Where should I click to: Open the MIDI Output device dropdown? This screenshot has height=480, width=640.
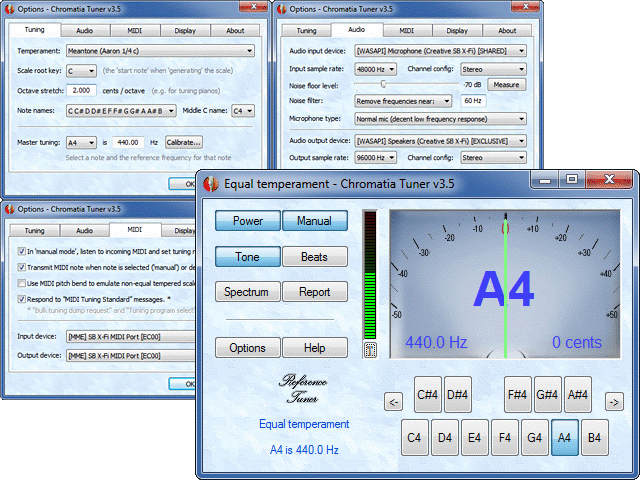point(131,356)
